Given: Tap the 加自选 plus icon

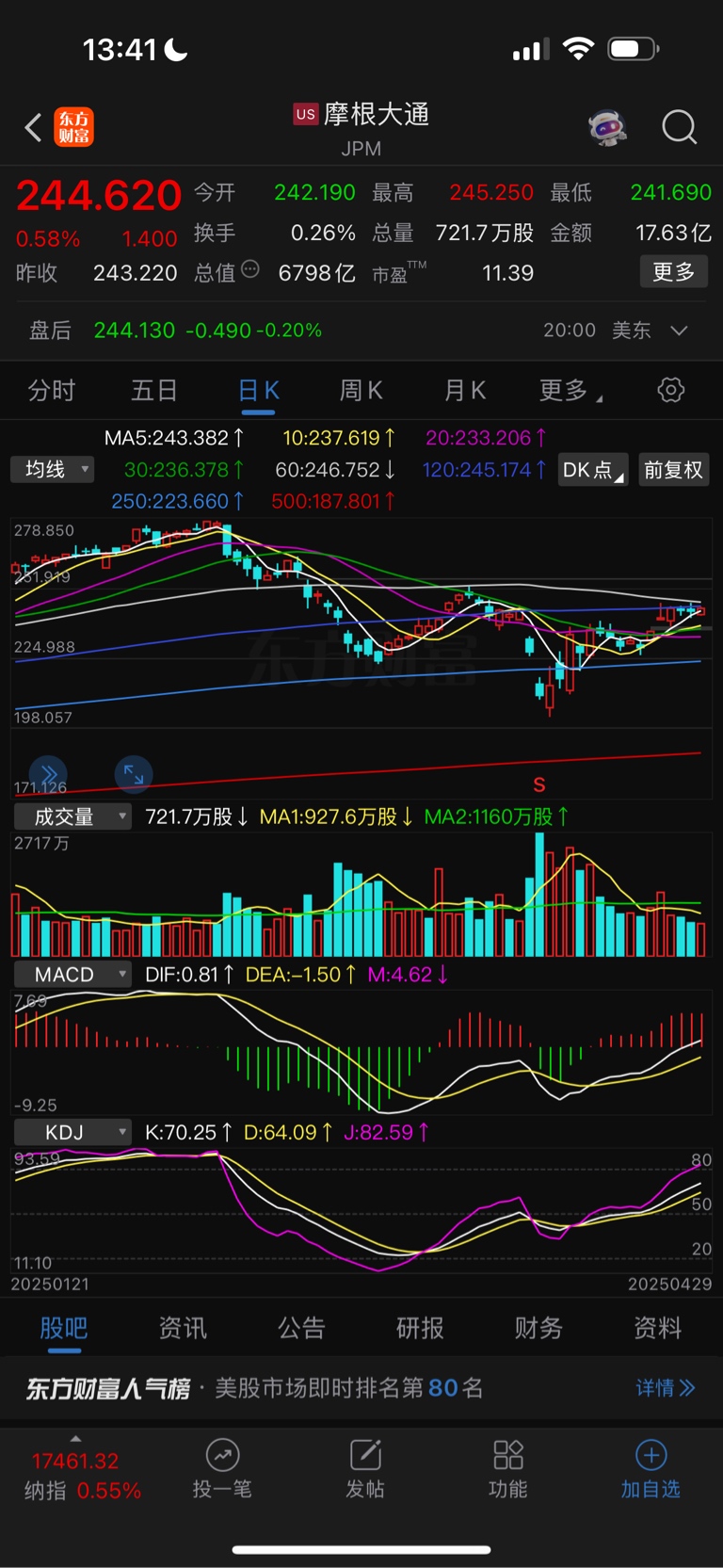Looking at the screenshot, I should click(651, 1455).
